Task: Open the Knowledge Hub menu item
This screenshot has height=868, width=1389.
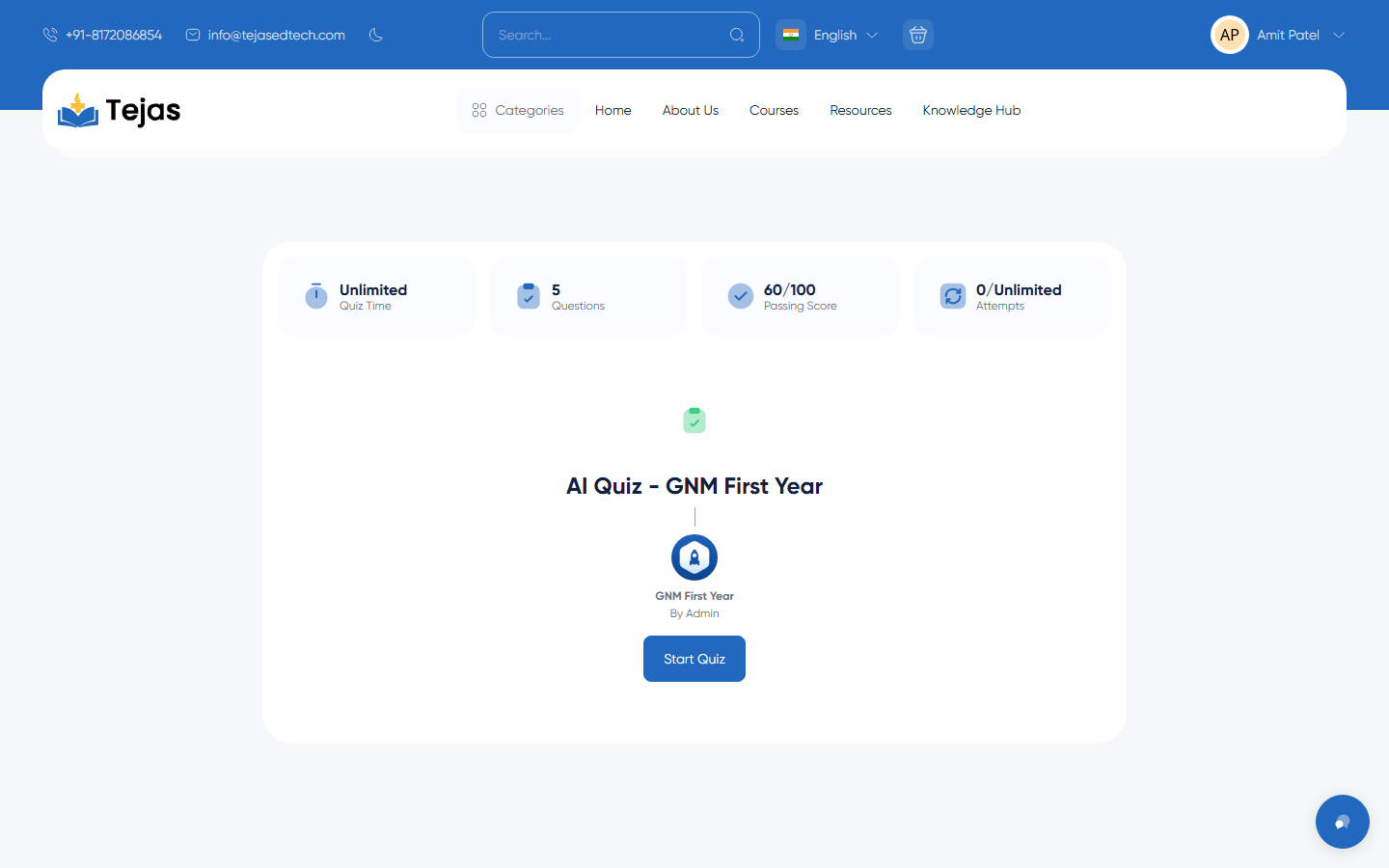Action: [971, 110]
